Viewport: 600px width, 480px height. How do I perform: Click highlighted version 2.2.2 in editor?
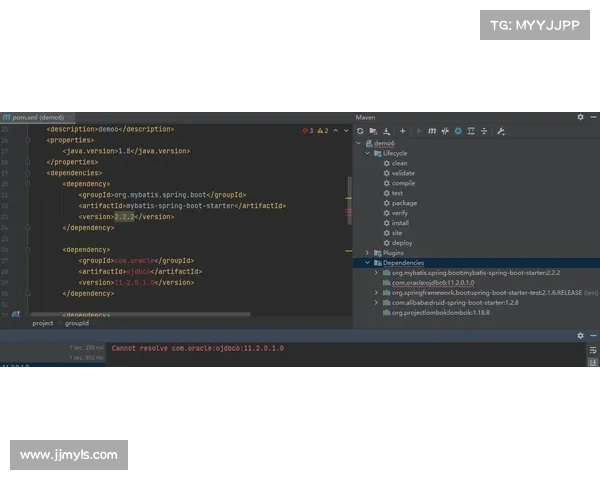(x=124, y=217)
